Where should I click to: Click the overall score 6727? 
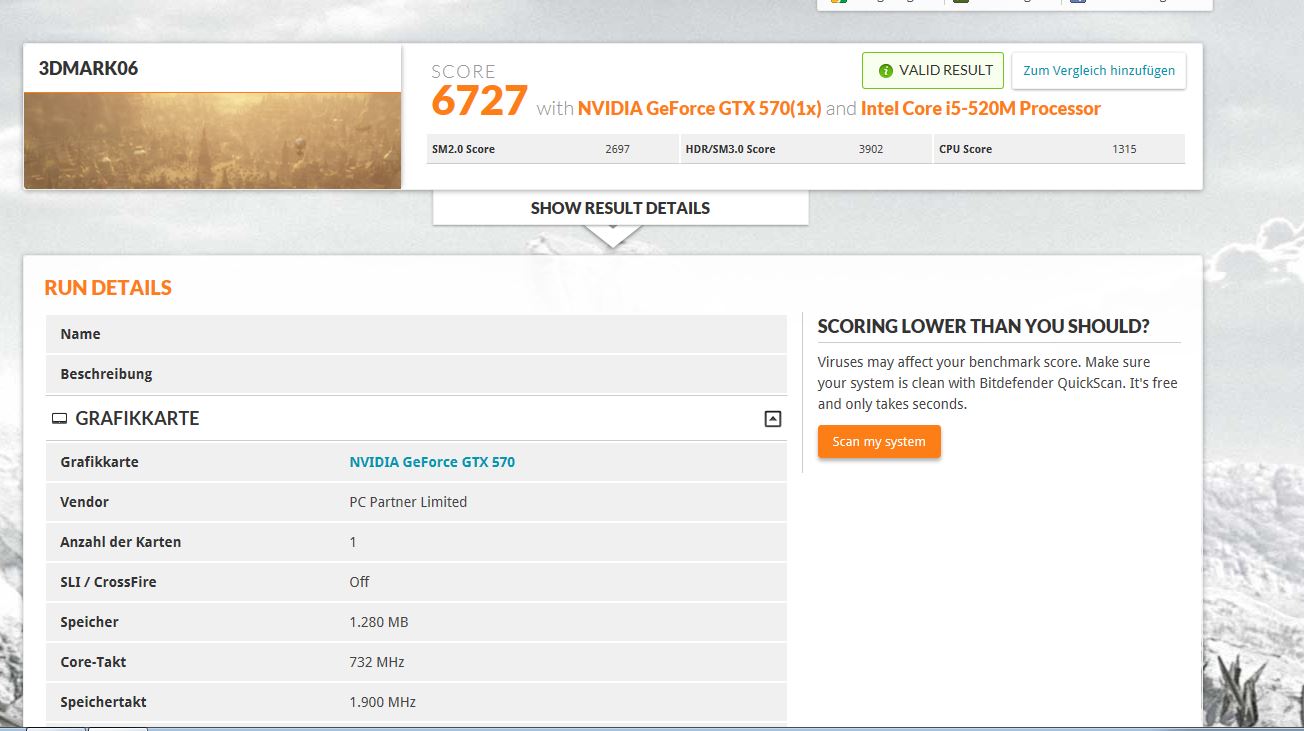click(479, 101)
